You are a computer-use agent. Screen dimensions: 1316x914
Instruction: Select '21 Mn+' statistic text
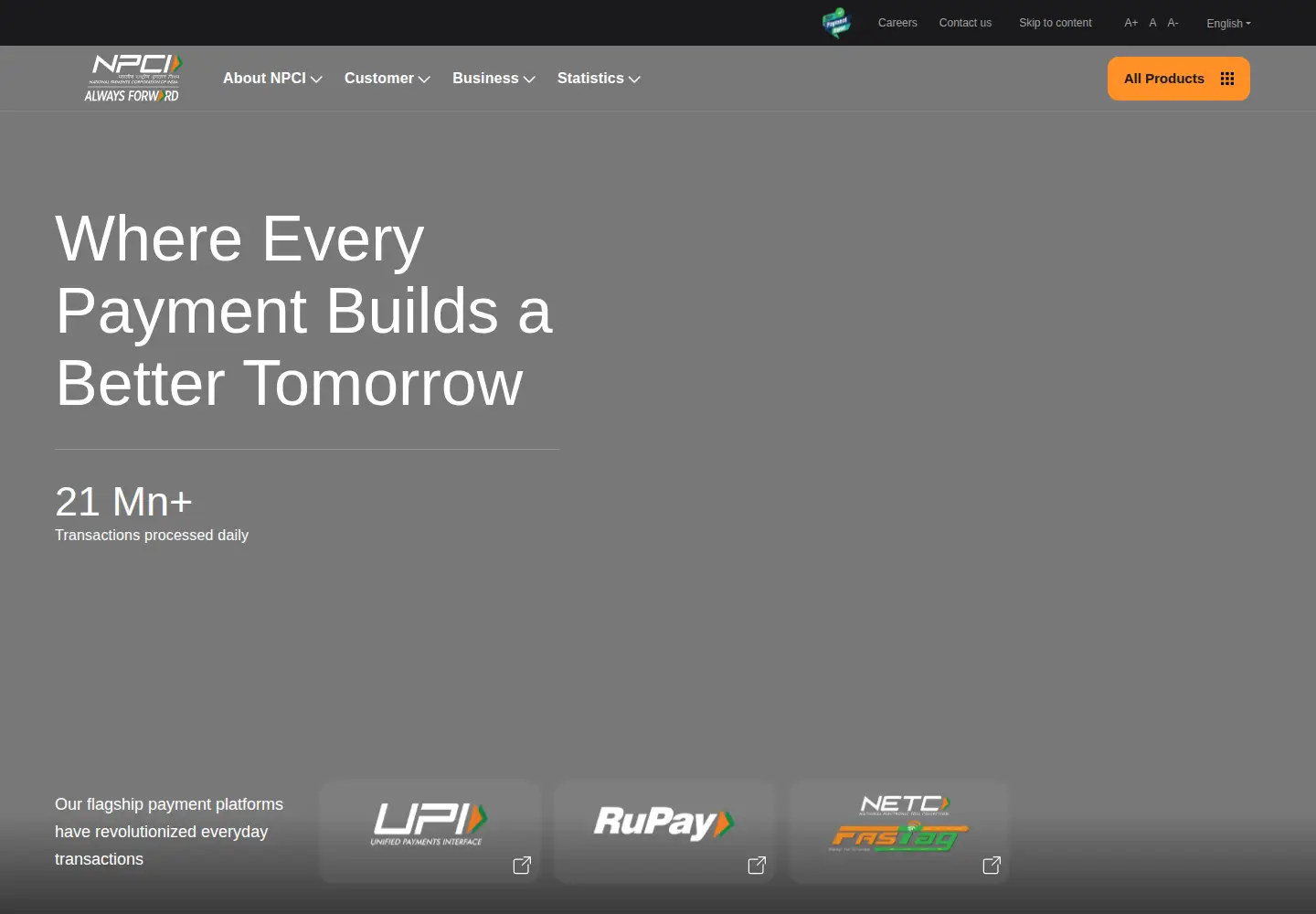point(123,502)
